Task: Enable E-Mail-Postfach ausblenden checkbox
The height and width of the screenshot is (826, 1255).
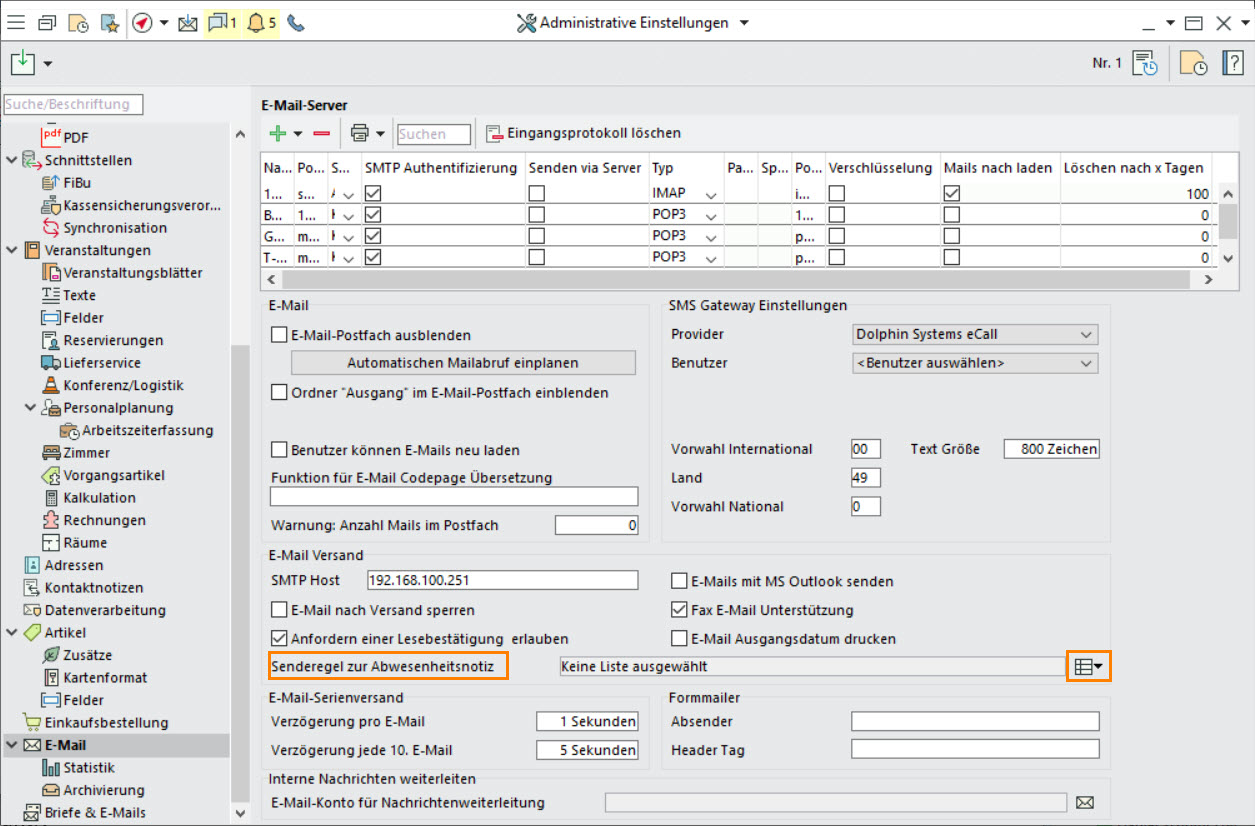Action: click(x=280, y=335)
